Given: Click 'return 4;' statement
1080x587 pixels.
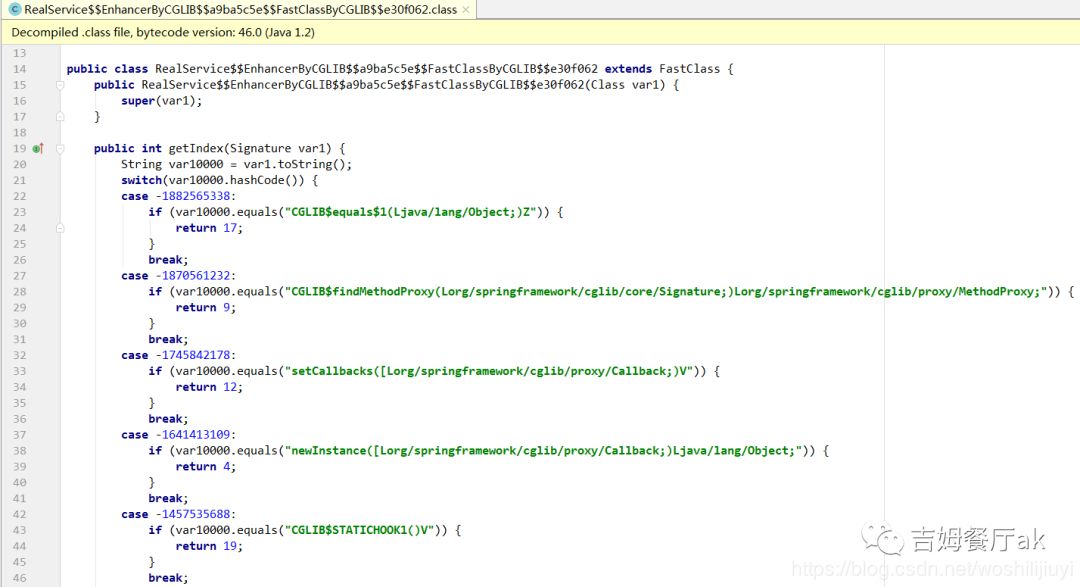Looking at the screenshot, I should coord(206,466).
